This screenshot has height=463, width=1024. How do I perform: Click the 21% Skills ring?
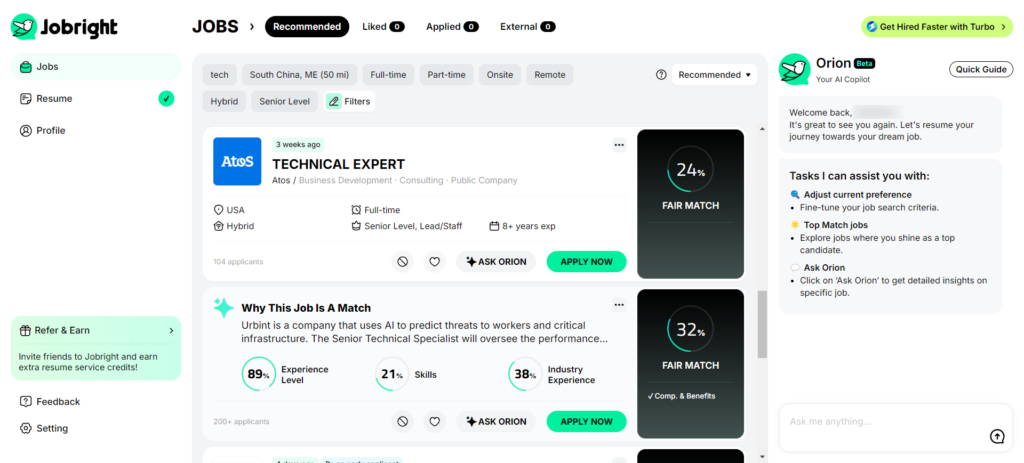click(392, 374)
